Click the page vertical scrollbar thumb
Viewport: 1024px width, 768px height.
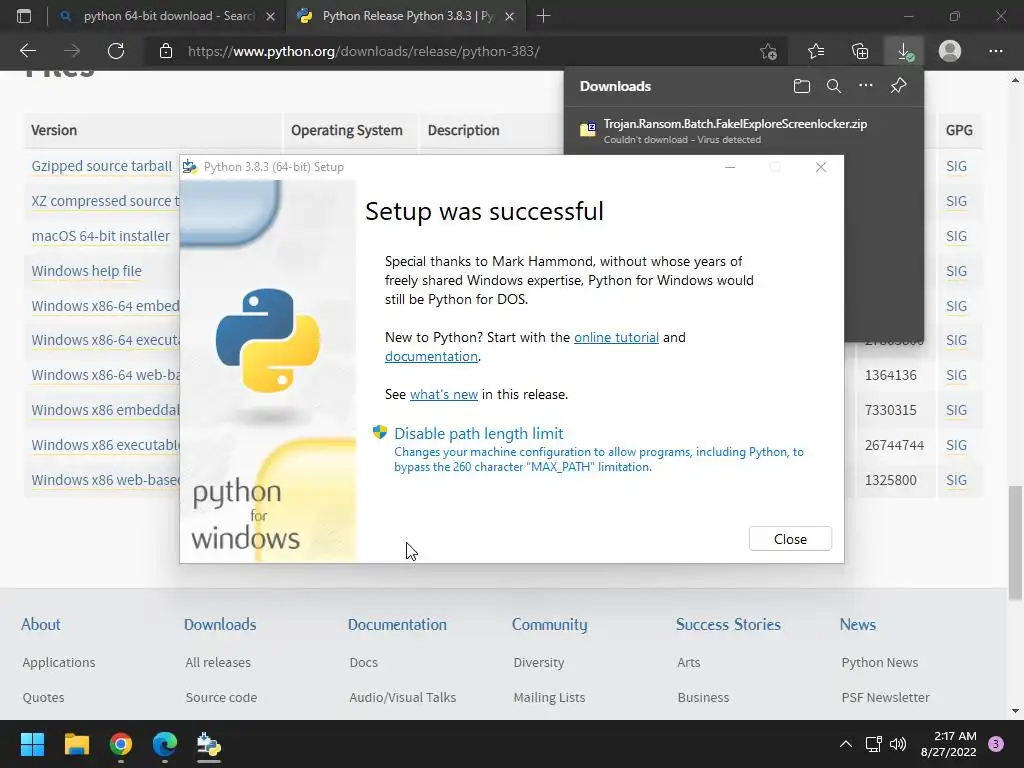1015,542
